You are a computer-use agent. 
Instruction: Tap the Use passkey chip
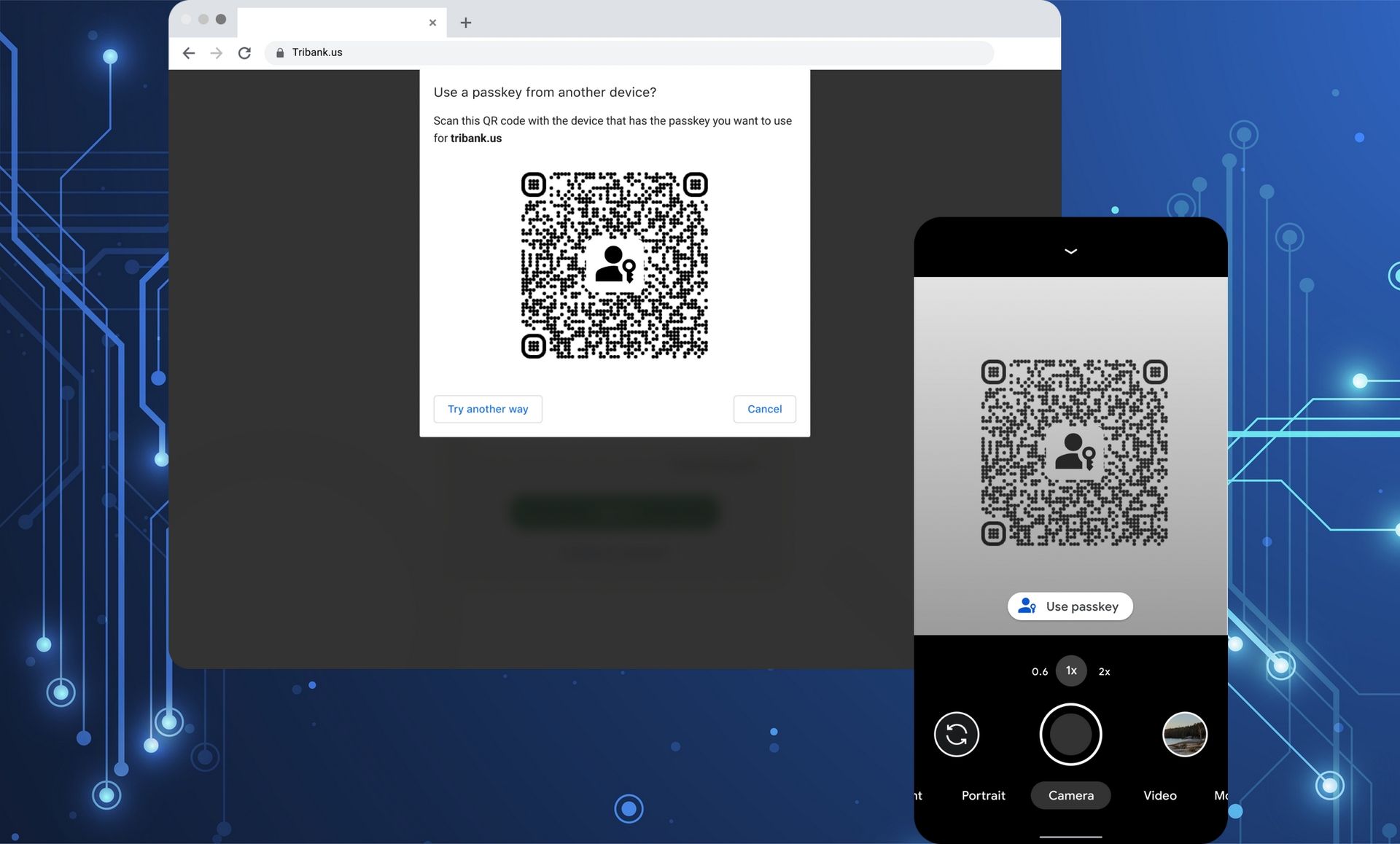(x=1070, y=606)
